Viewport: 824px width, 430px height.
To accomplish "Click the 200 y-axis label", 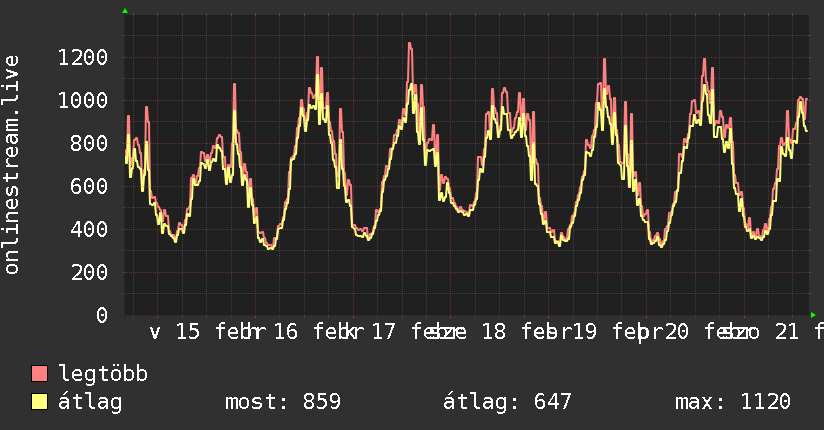I will (89, 272).
